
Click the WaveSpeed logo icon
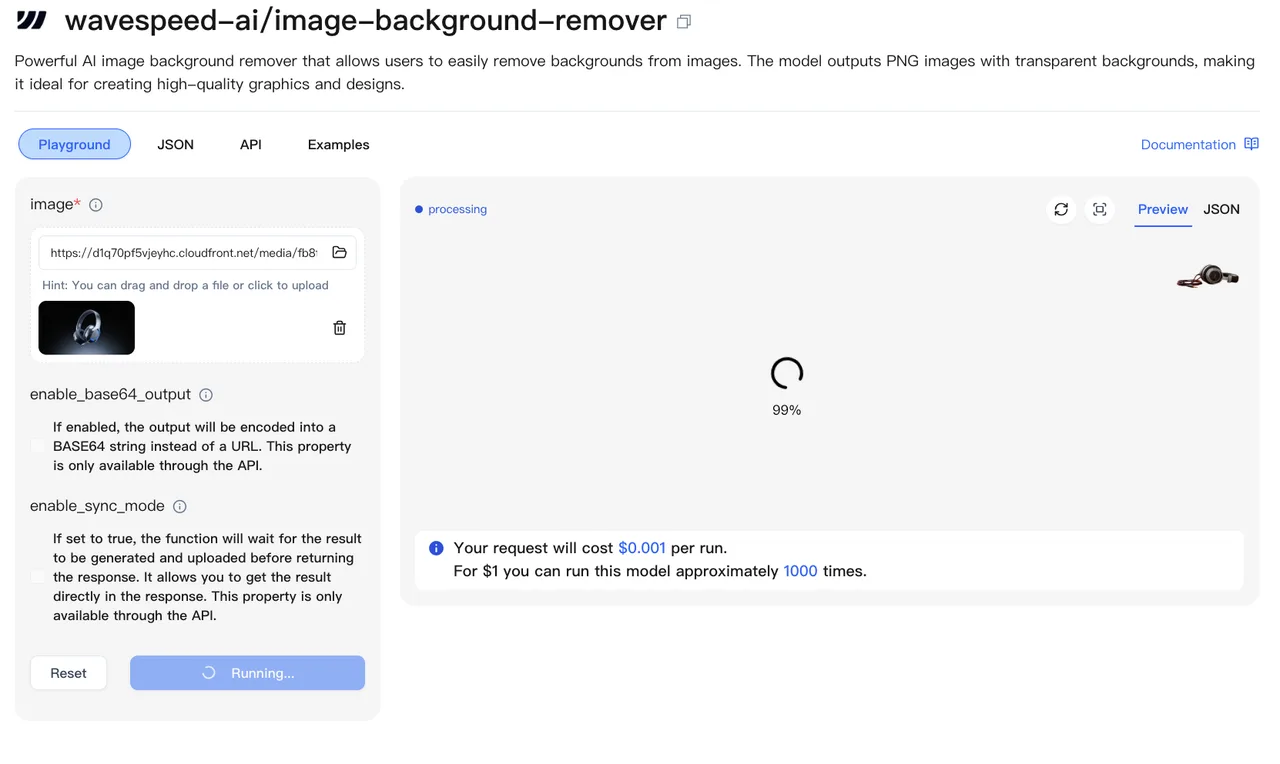click(x=32, y=21)
